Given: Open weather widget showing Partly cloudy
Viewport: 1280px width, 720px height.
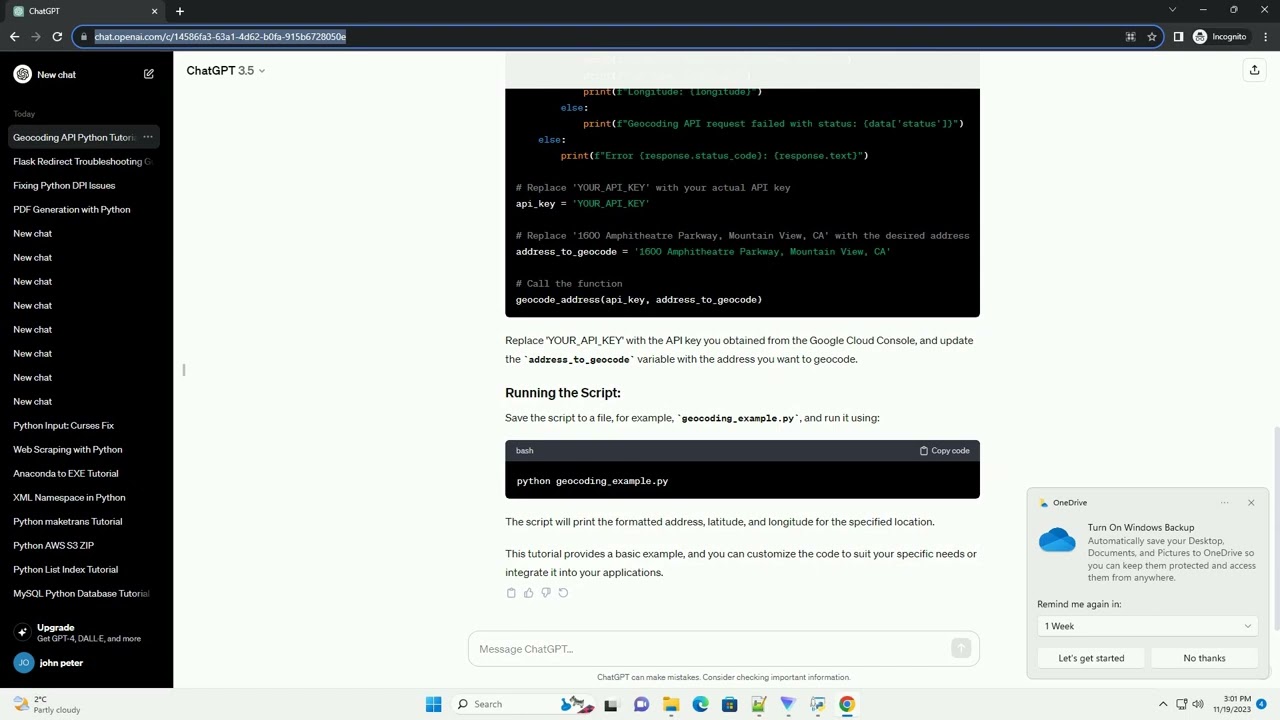Looking at the screenshot, I should click(x=46, y=704).
